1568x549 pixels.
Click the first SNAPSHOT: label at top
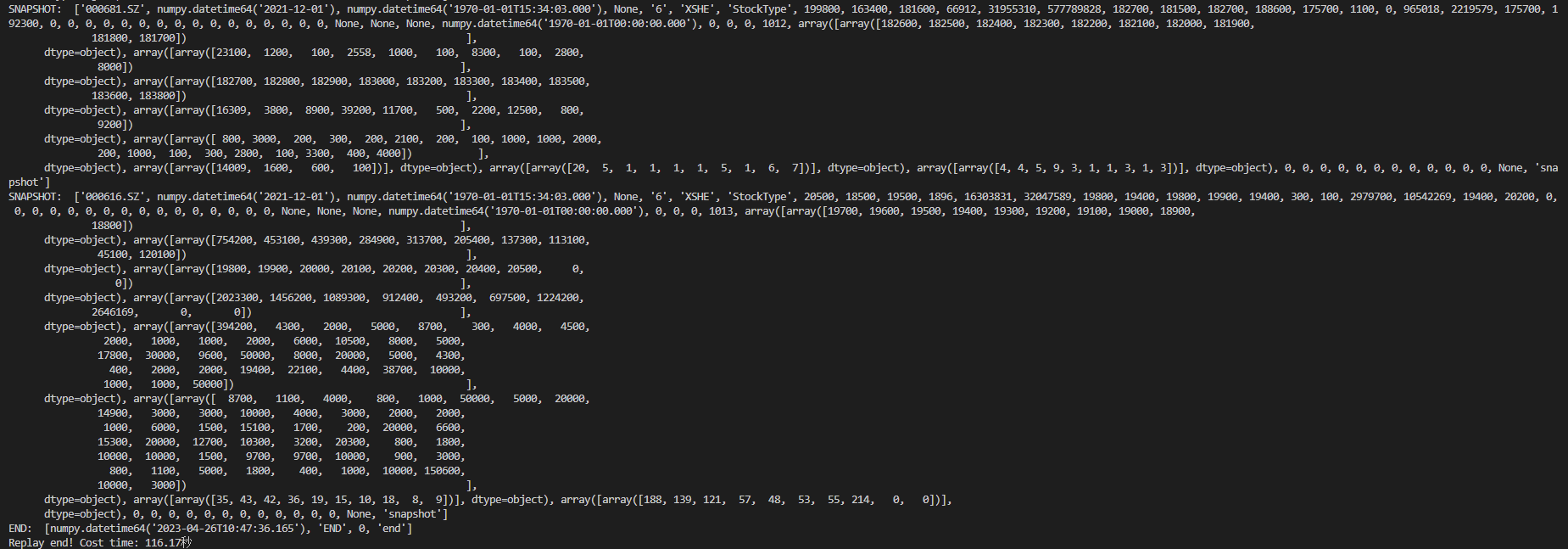pyautogui.click(x=35, y=9)
